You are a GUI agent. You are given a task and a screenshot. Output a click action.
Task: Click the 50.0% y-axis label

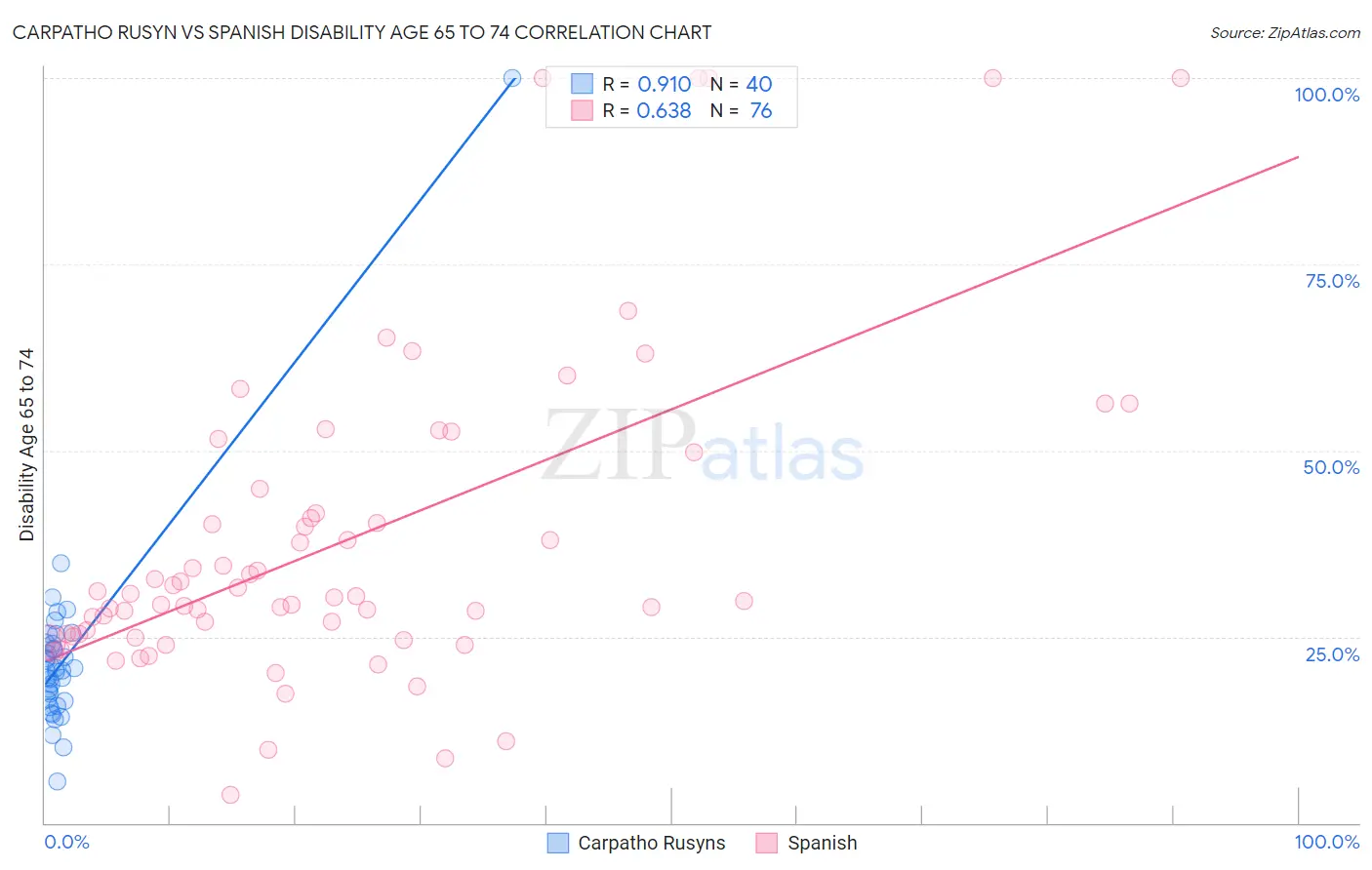tap(1331, 467)
